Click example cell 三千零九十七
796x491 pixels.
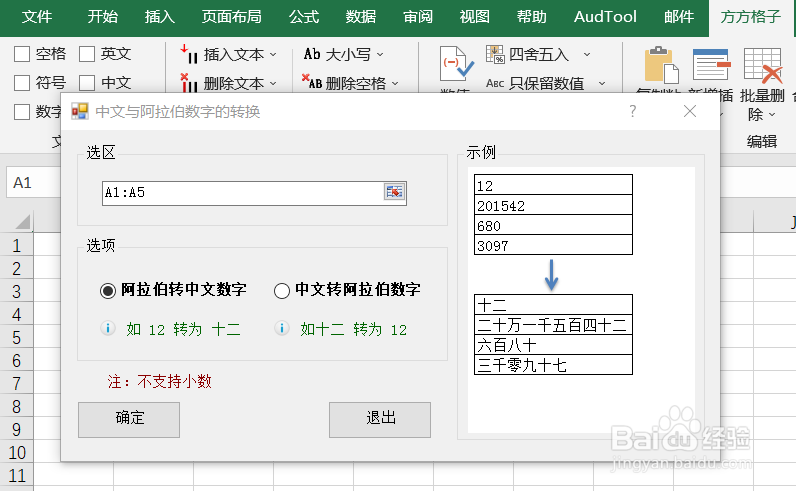point(553,365)
